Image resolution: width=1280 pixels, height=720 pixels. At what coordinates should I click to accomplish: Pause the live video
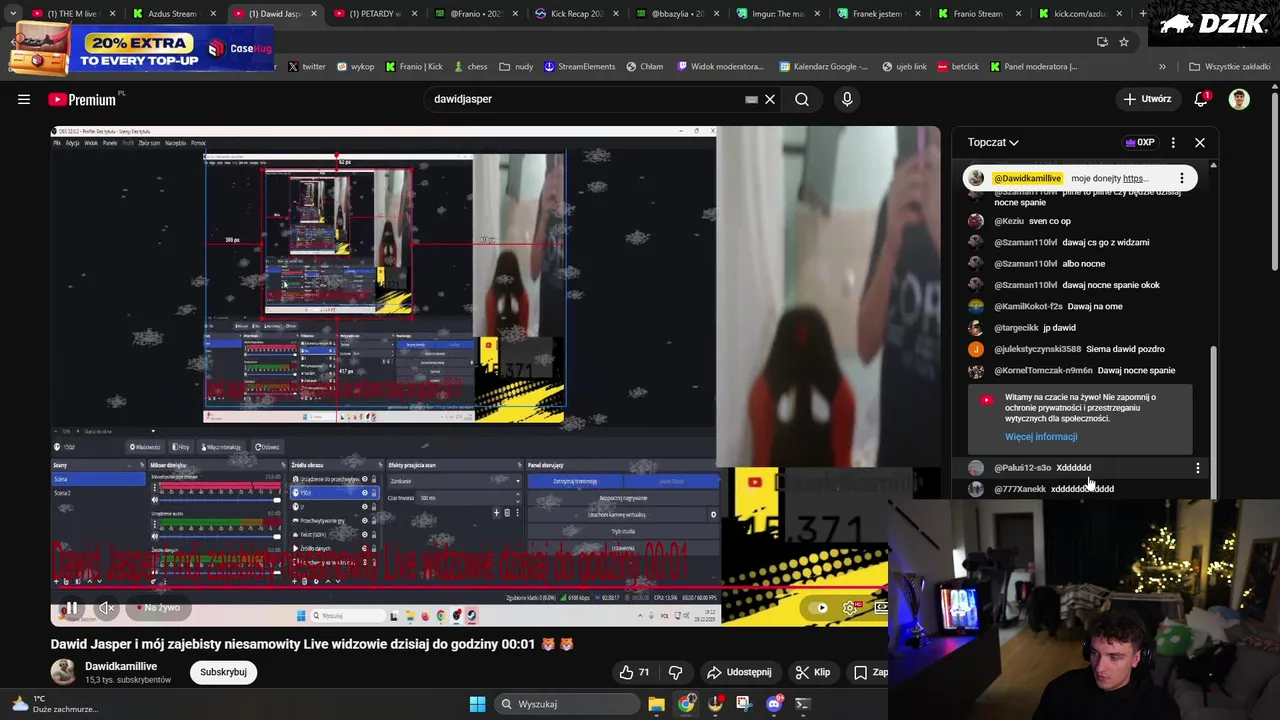72,607
